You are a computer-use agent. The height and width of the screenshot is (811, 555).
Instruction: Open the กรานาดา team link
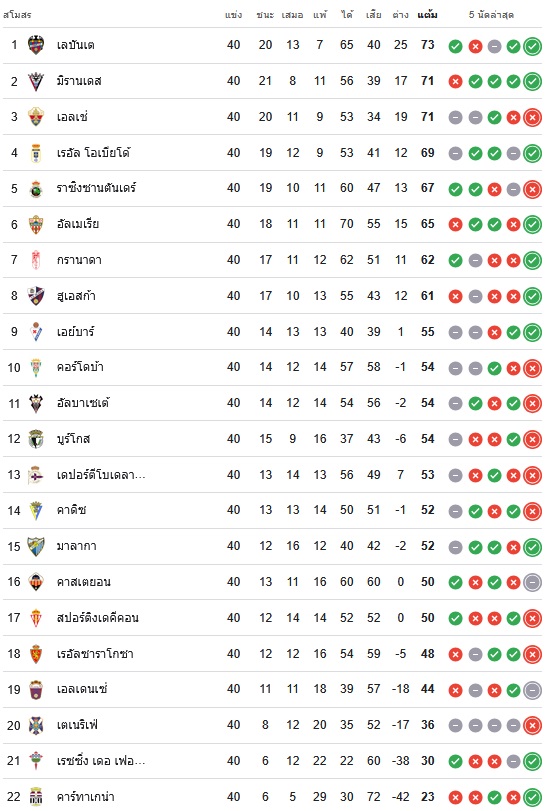pos(79,260)
